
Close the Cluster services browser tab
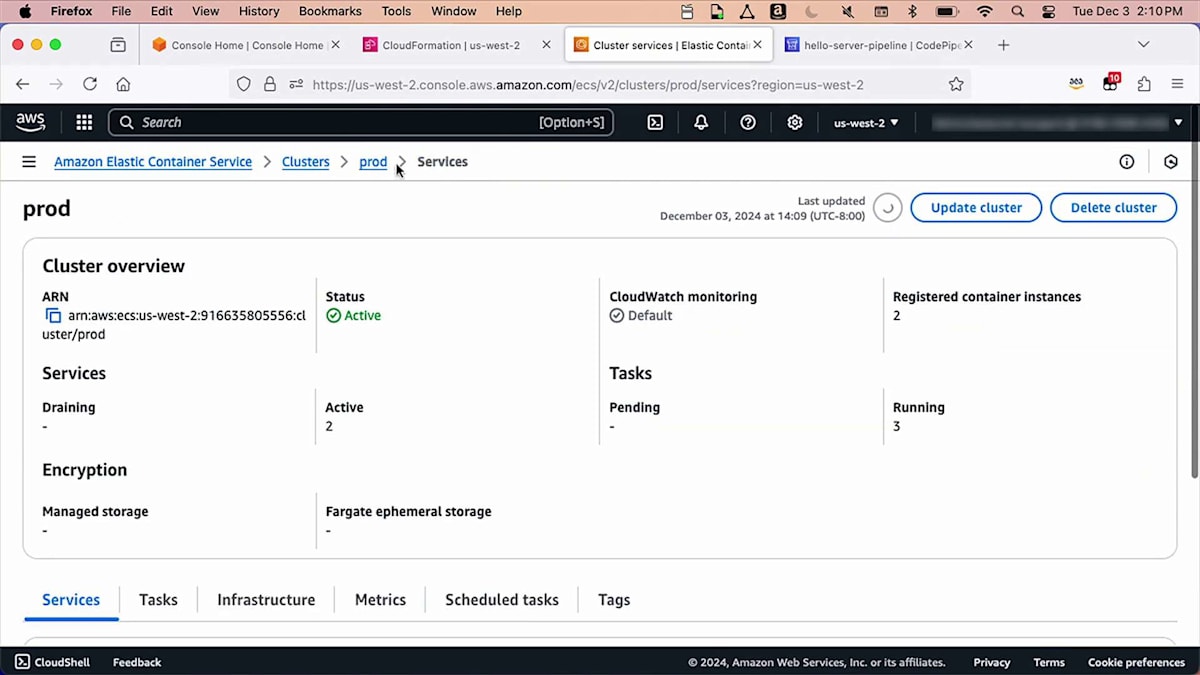[x=758, y=45]
